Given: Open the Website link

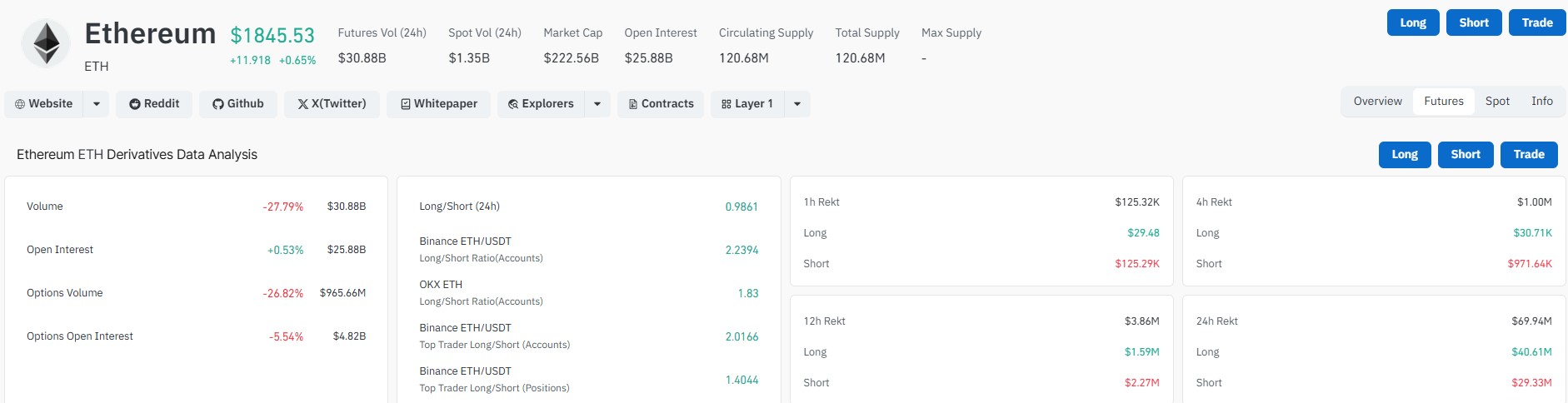Looking at the screenshot, I should coord(44,104).
